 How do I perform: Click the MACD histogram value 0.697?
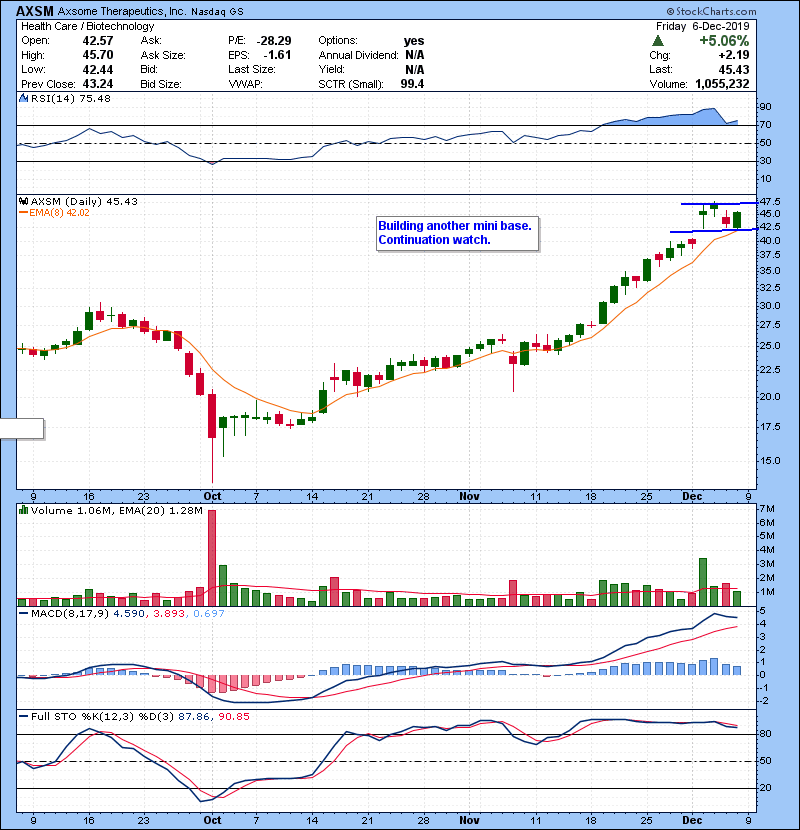(x=209, y=614)
